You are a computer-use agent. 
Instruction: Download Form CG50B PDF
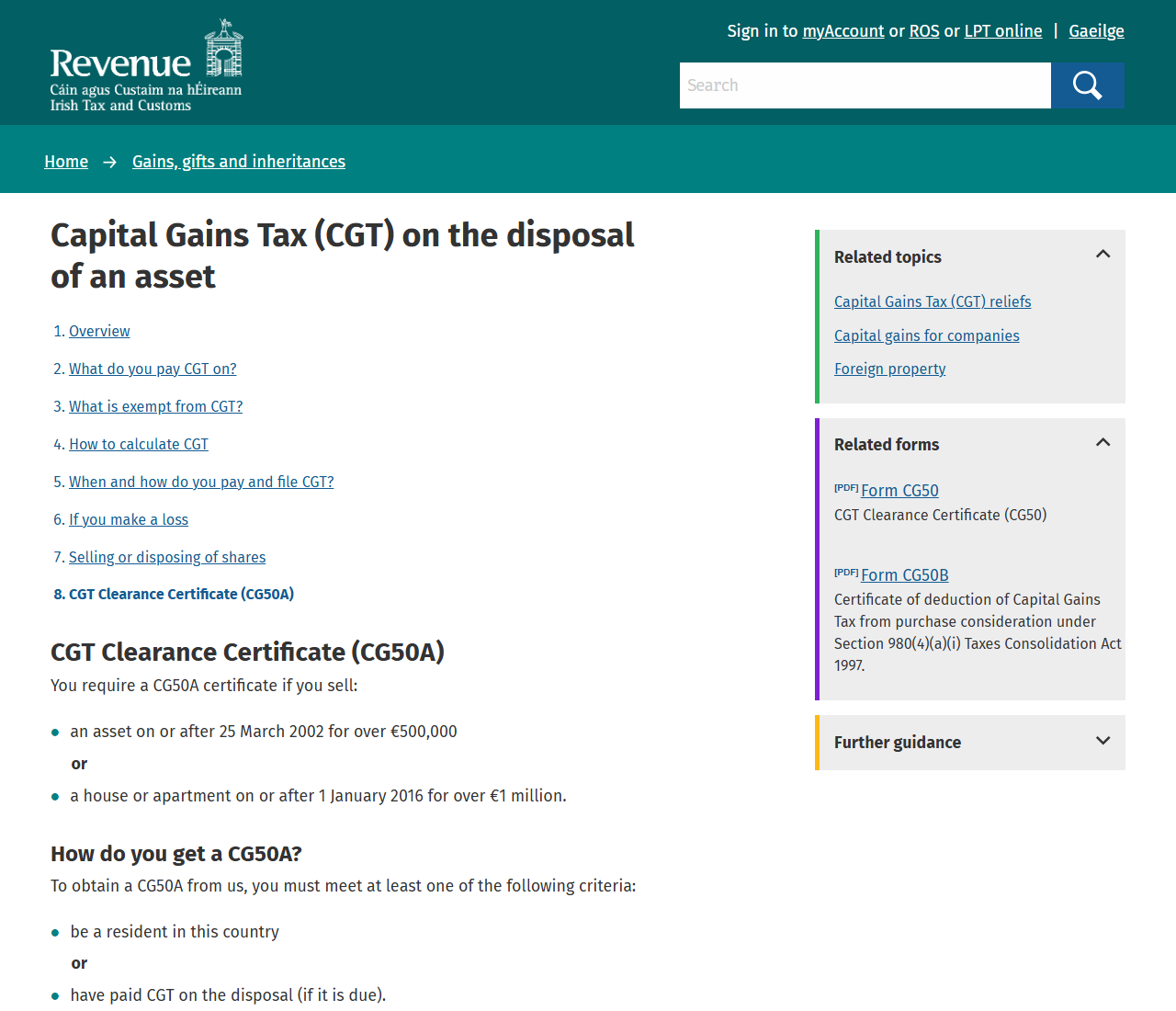pyautogui.click(x=905, y=575)
